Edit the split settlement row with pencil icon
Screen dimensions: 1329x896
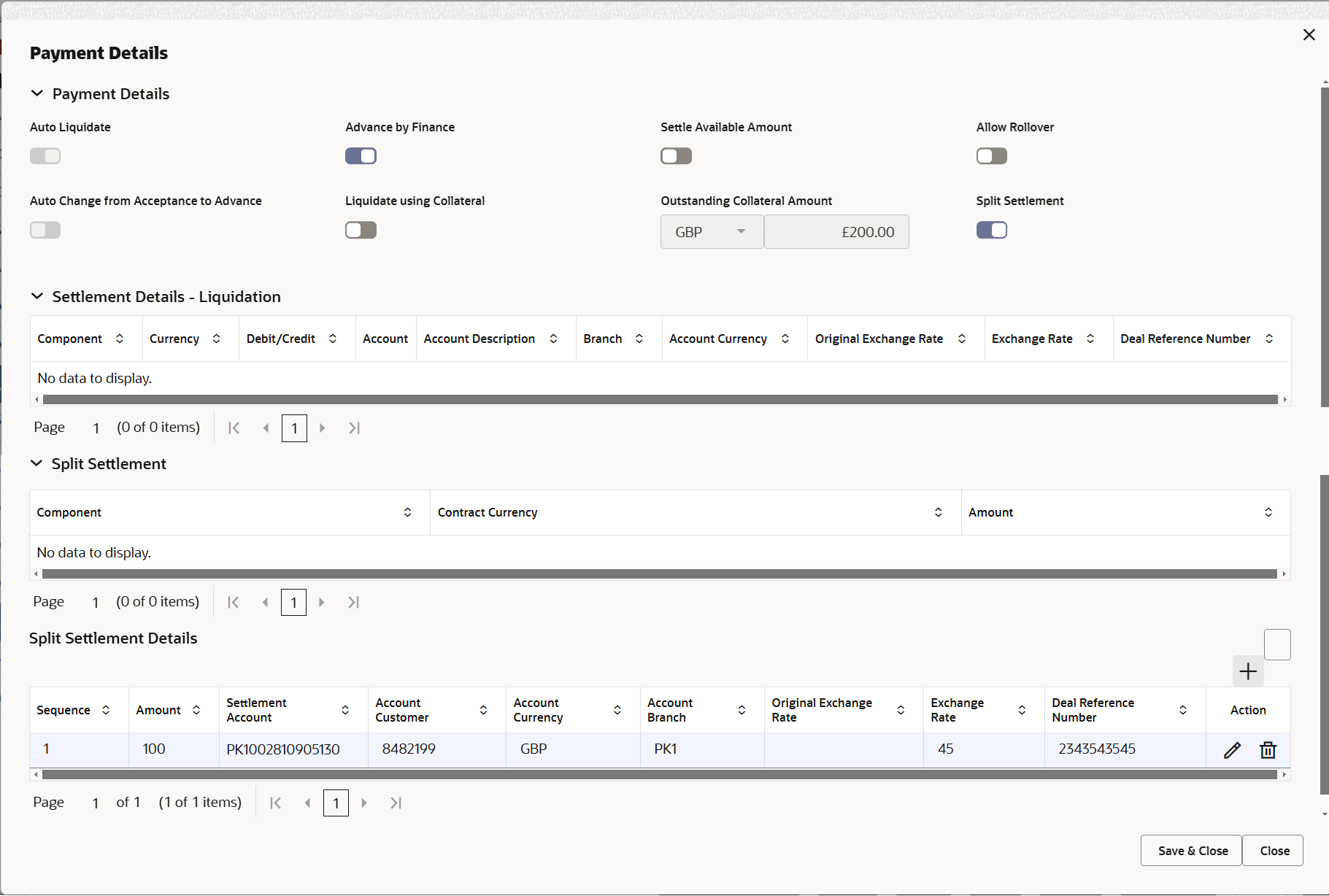pos(1231,749)
